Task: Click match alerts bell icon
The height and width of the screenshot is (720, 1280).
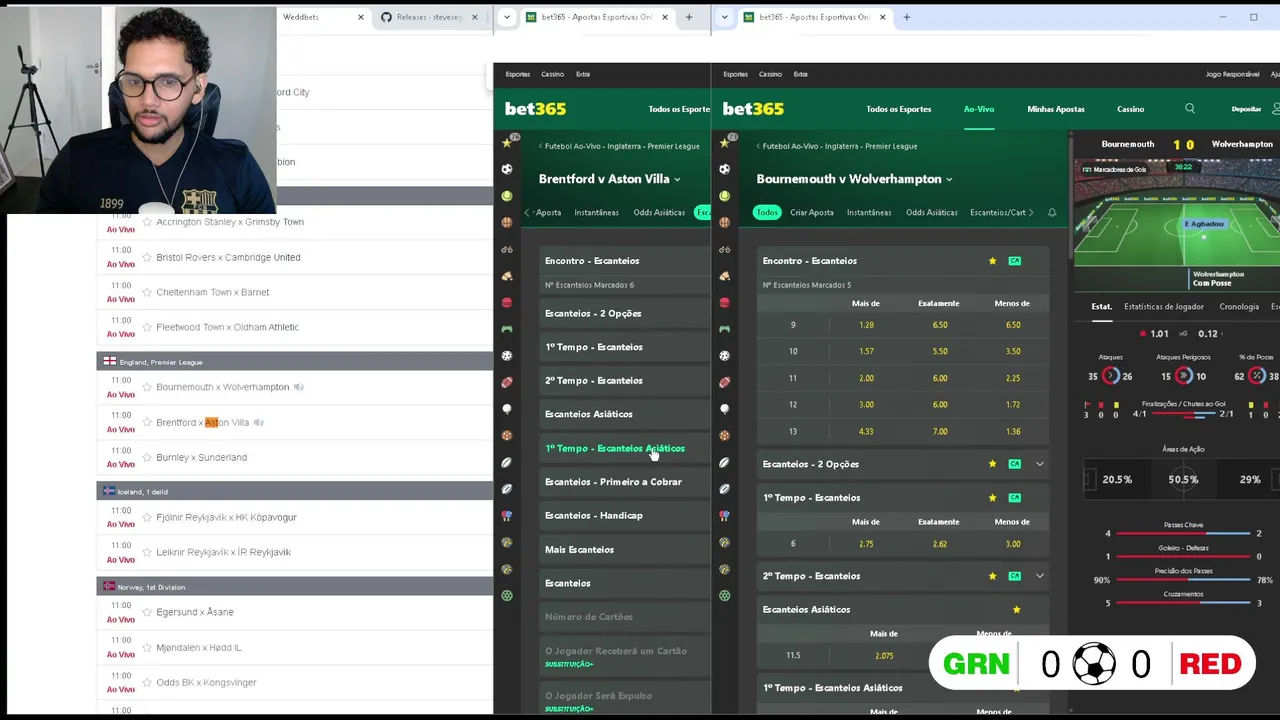Action: click(1052, 213)
